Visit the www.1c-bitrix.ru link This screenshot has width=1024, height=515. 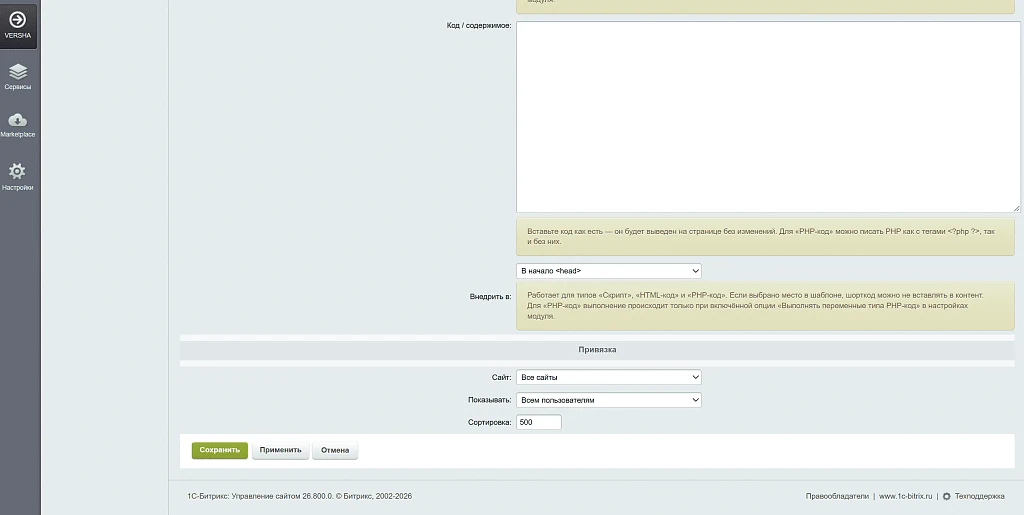click(x=906, y=496)
